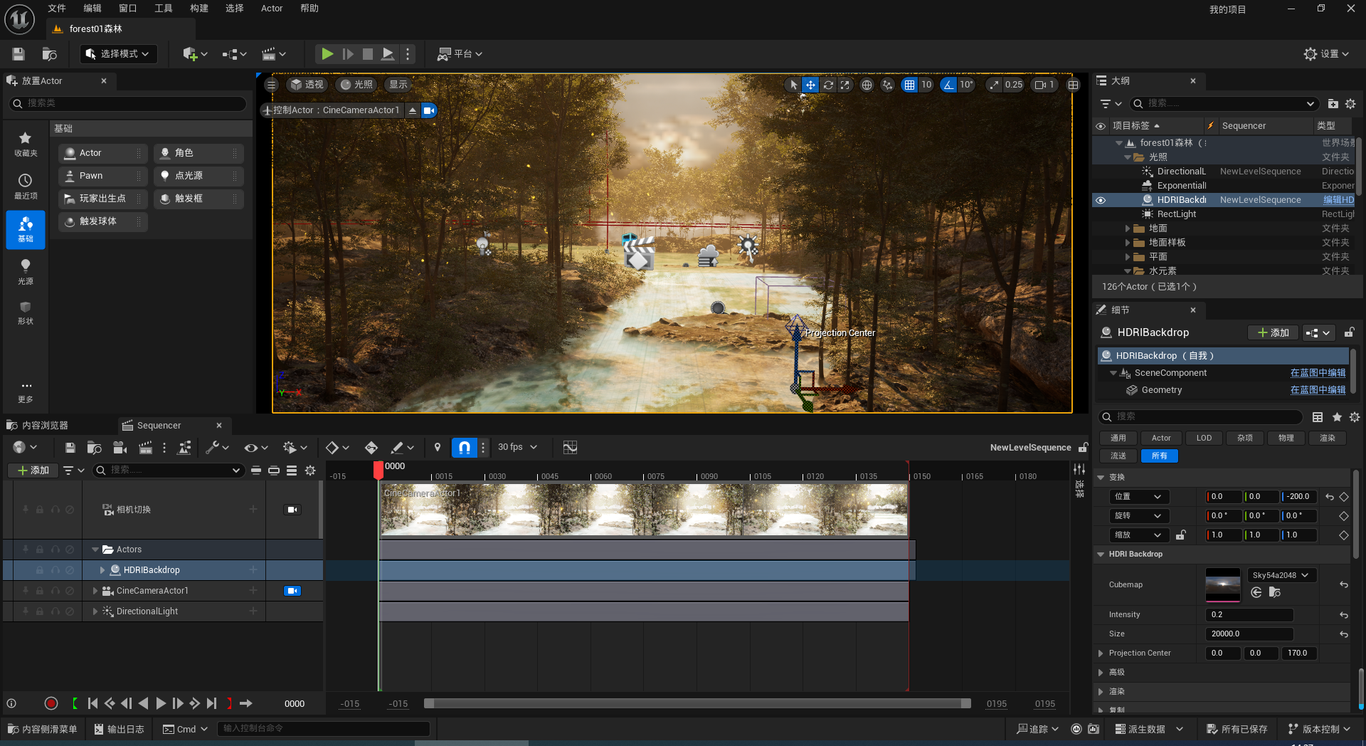Select the 形状 shapes category
The height and width of the screenshot is (746, 1366).
pos(25,313)
